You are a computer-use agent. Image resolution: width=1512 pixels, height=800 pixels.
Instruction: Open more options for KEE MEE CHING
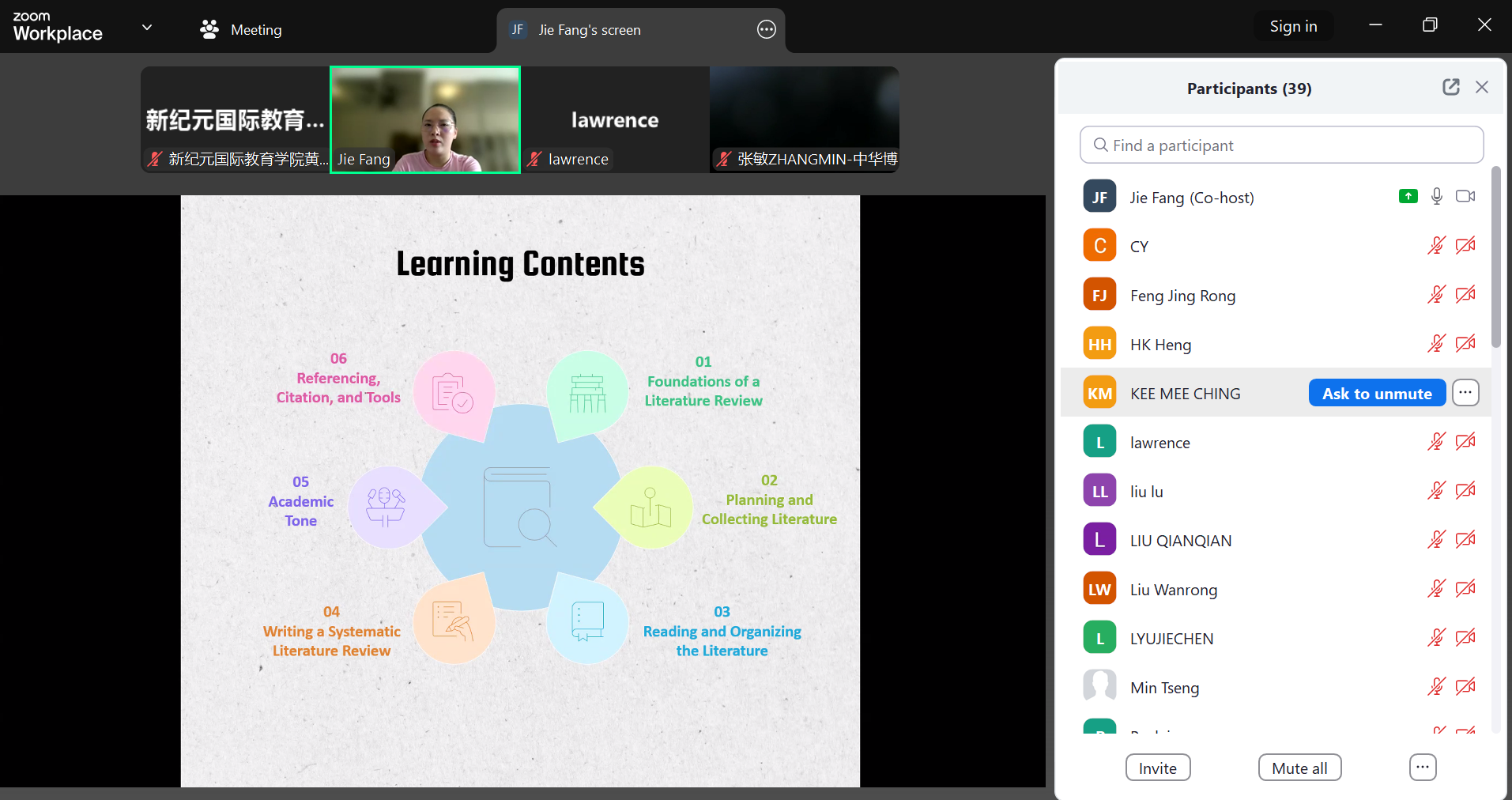click(1465, 393)
